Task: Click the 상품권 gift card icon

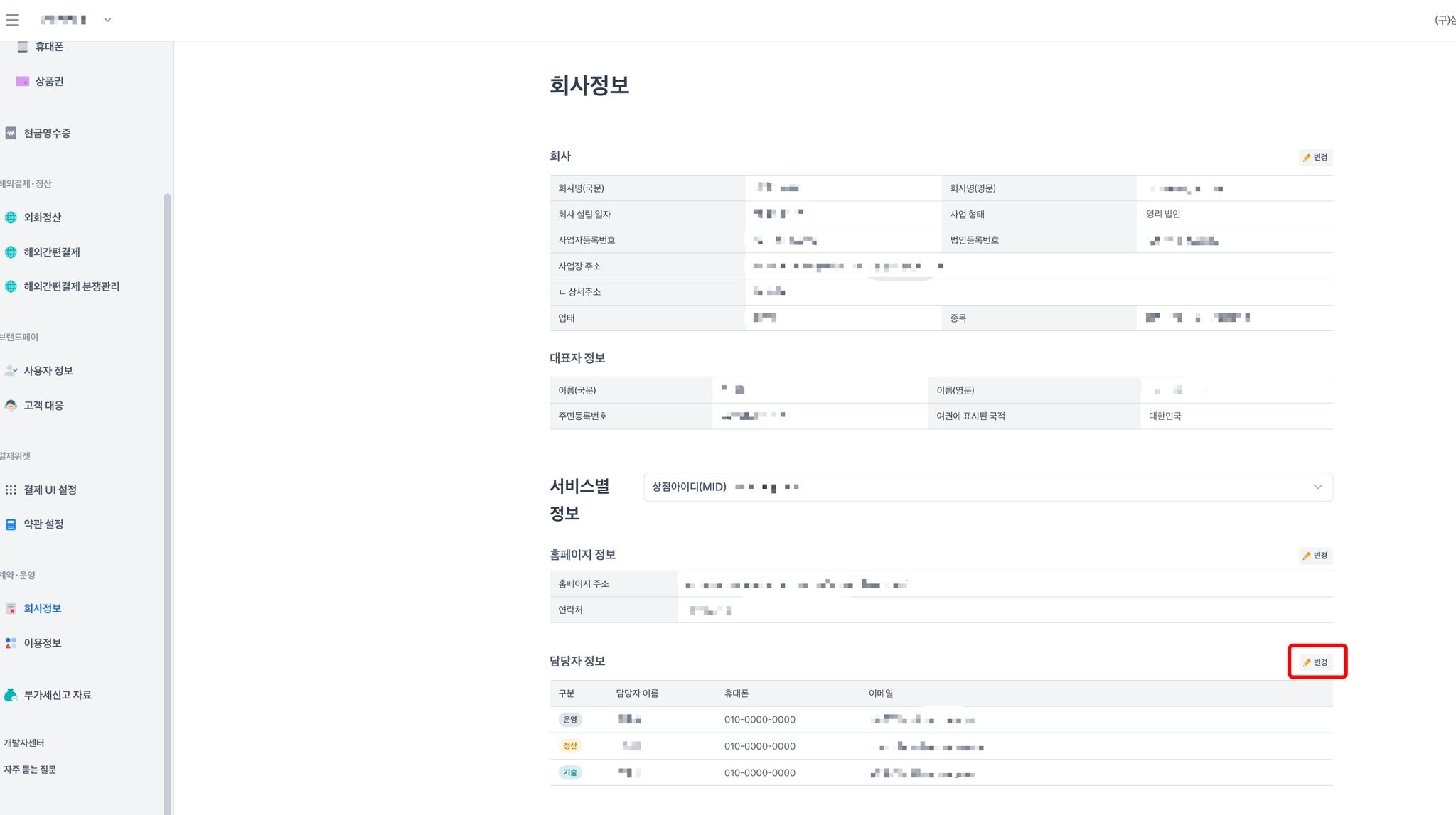Action: click(x=22, y=82)
